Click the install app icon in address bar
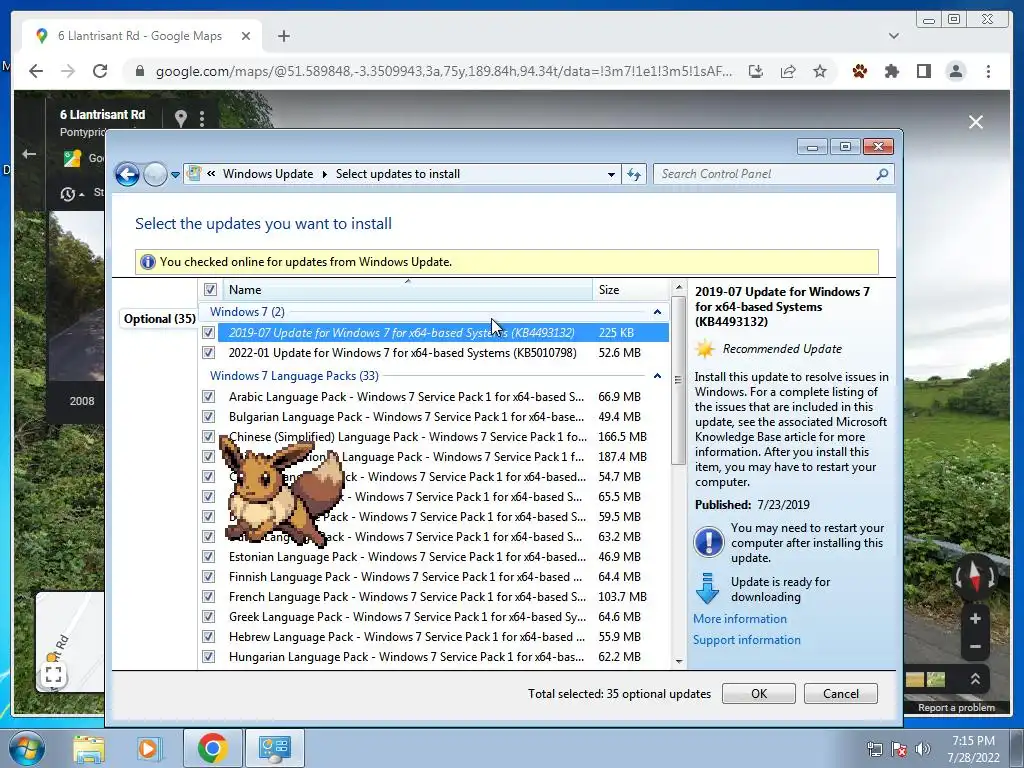 click(756, 71)
